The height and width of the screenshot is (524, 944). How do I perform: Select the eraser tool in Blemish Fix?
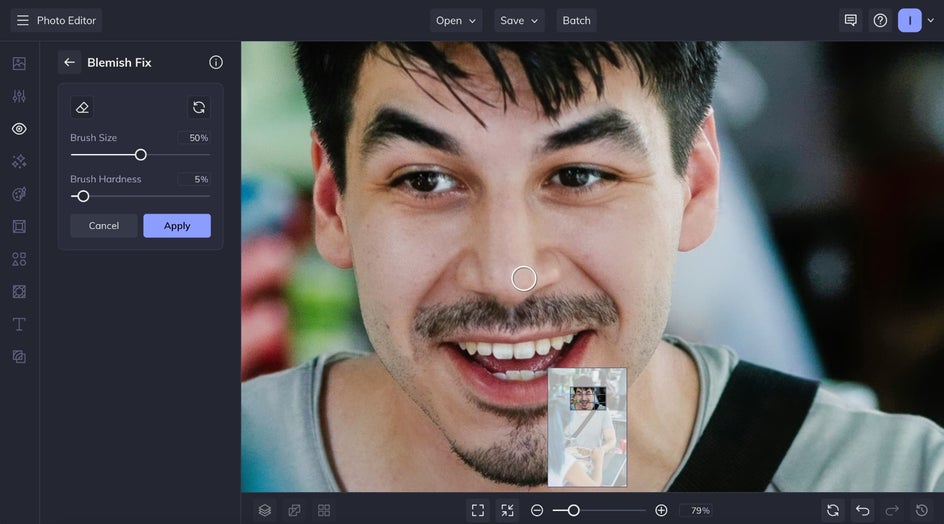point(82,107)
